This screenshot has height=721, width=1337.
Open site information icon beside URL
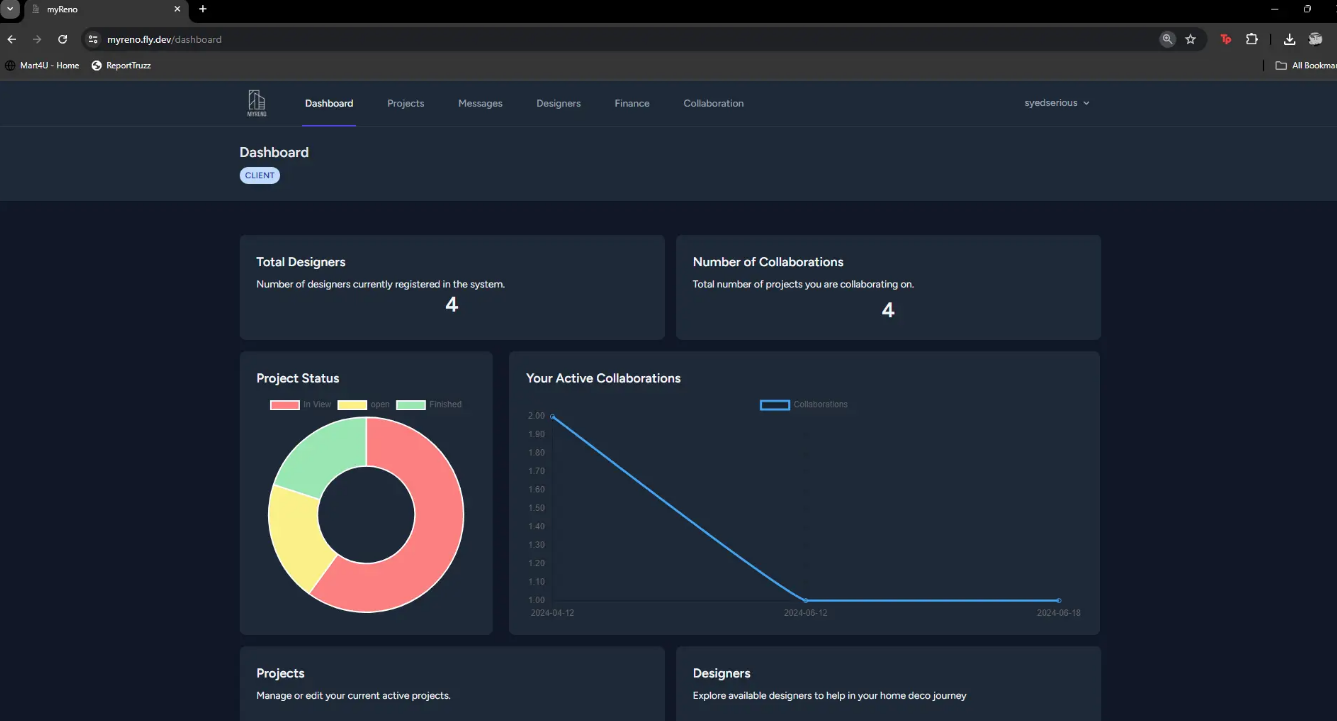93,39
